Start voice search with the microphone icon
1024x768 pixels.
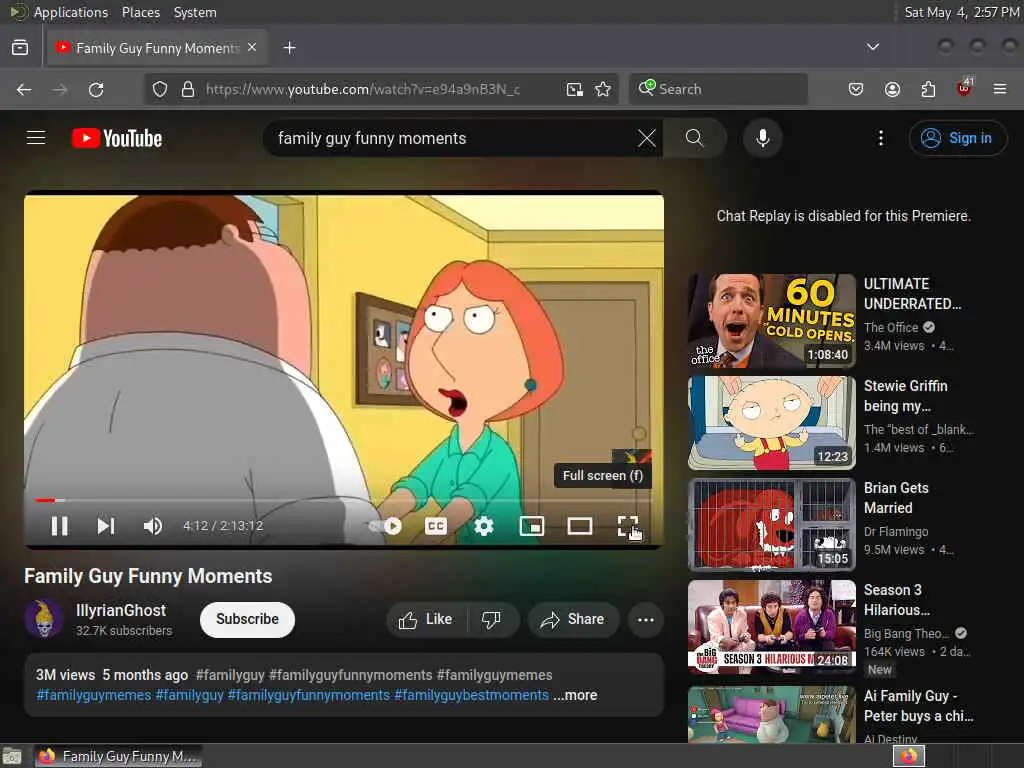[x=762, y=138]
